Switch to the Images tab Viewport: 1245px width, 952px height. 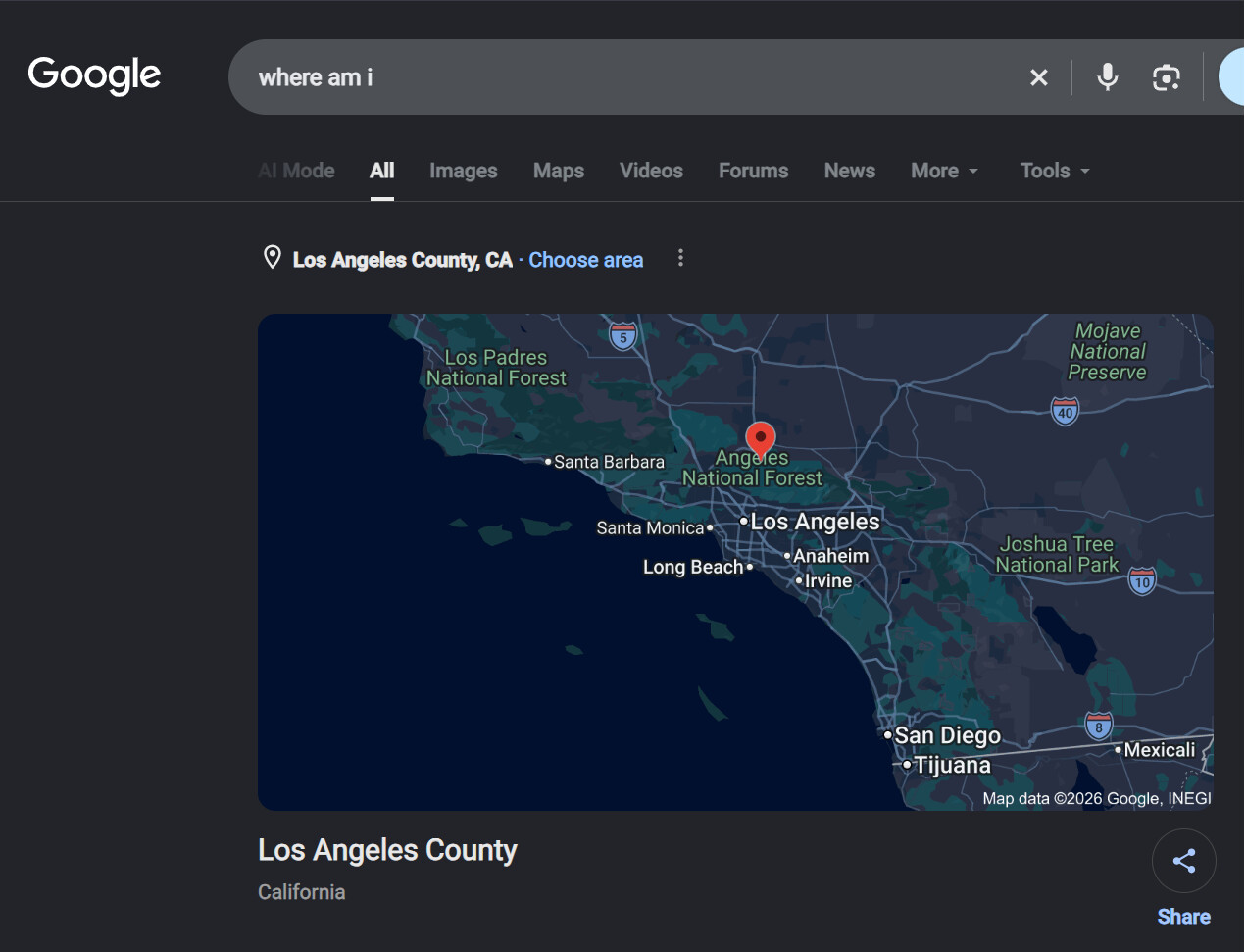click(464, 171)
